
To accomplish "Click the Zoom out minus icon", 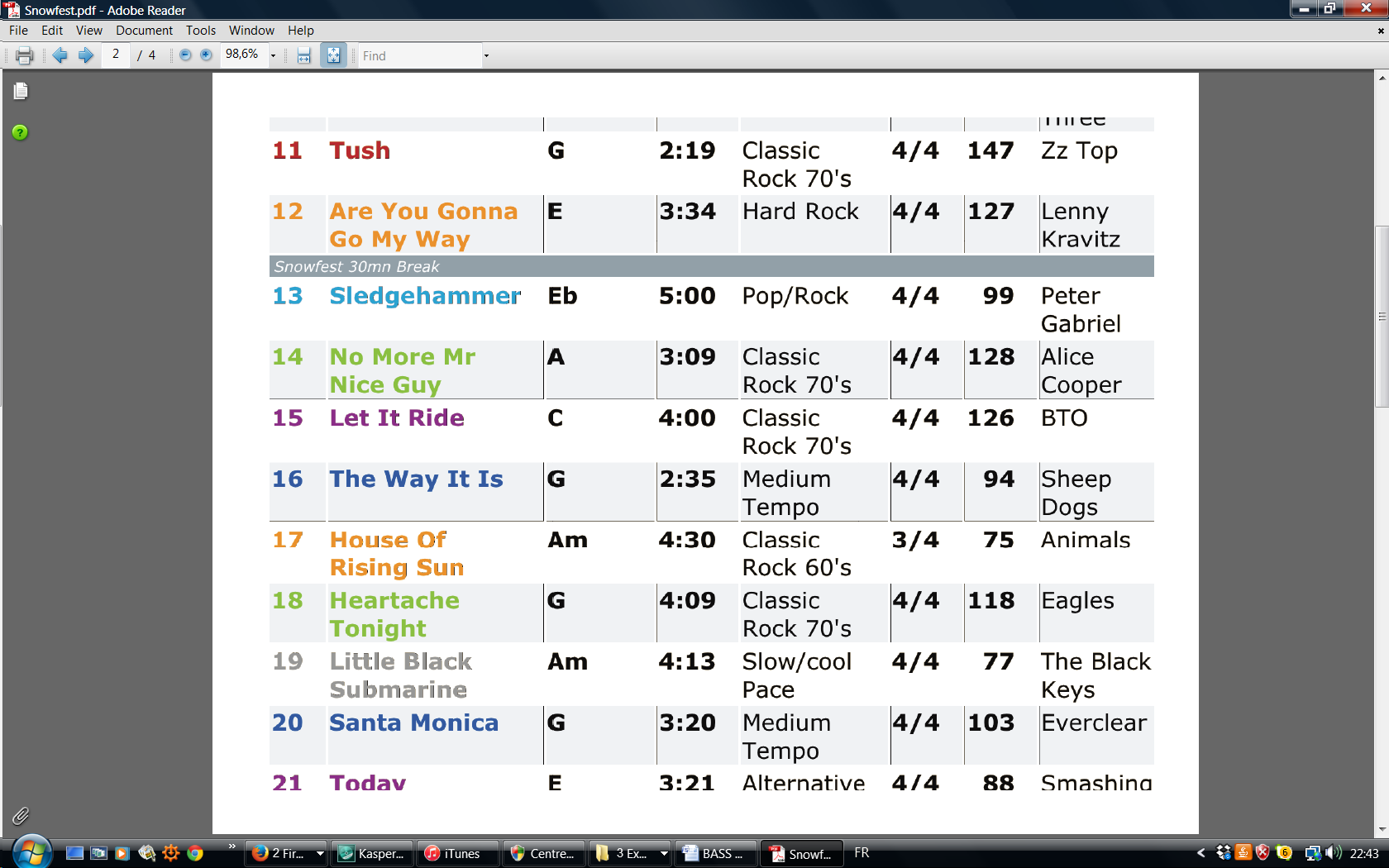I will [185, 55].
